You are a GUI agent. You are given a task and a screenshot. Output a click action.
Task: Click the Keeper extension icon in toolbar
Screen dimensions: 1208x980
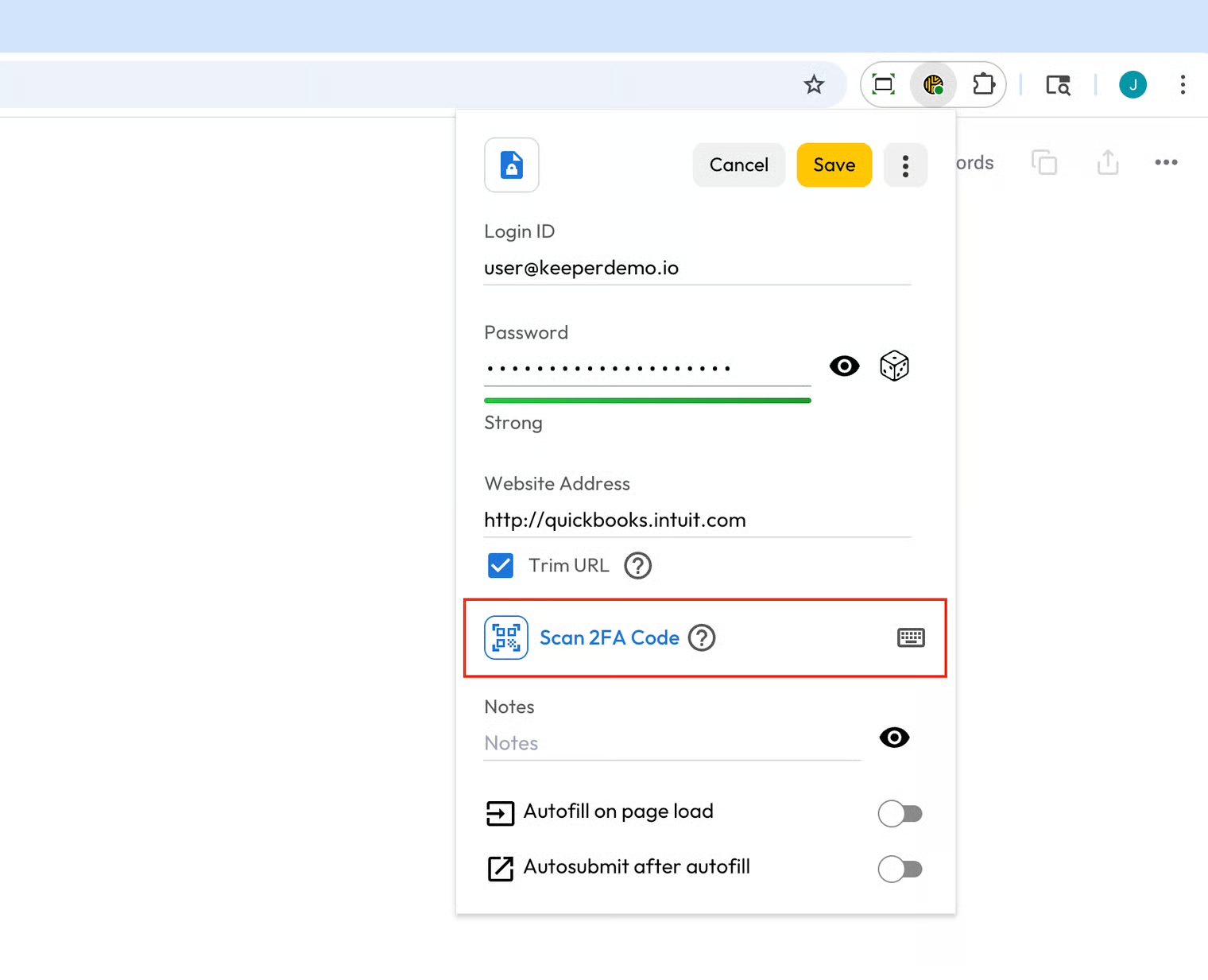click(x=933, y=84)
